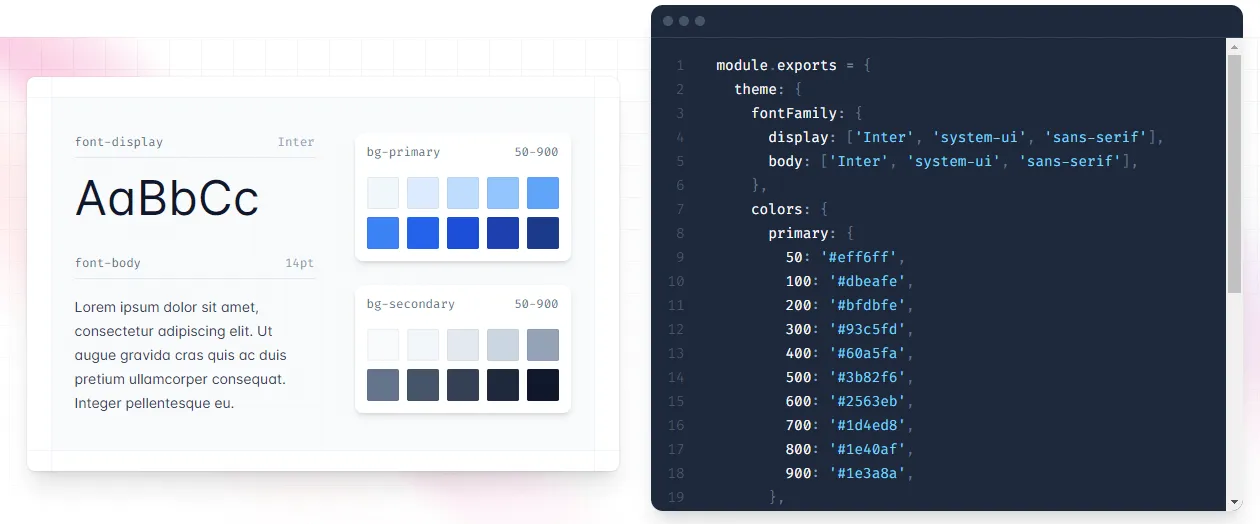Click the Lorem ipsum body paragraph
This screenshot has width=1260, height=524.
point(181,355)
